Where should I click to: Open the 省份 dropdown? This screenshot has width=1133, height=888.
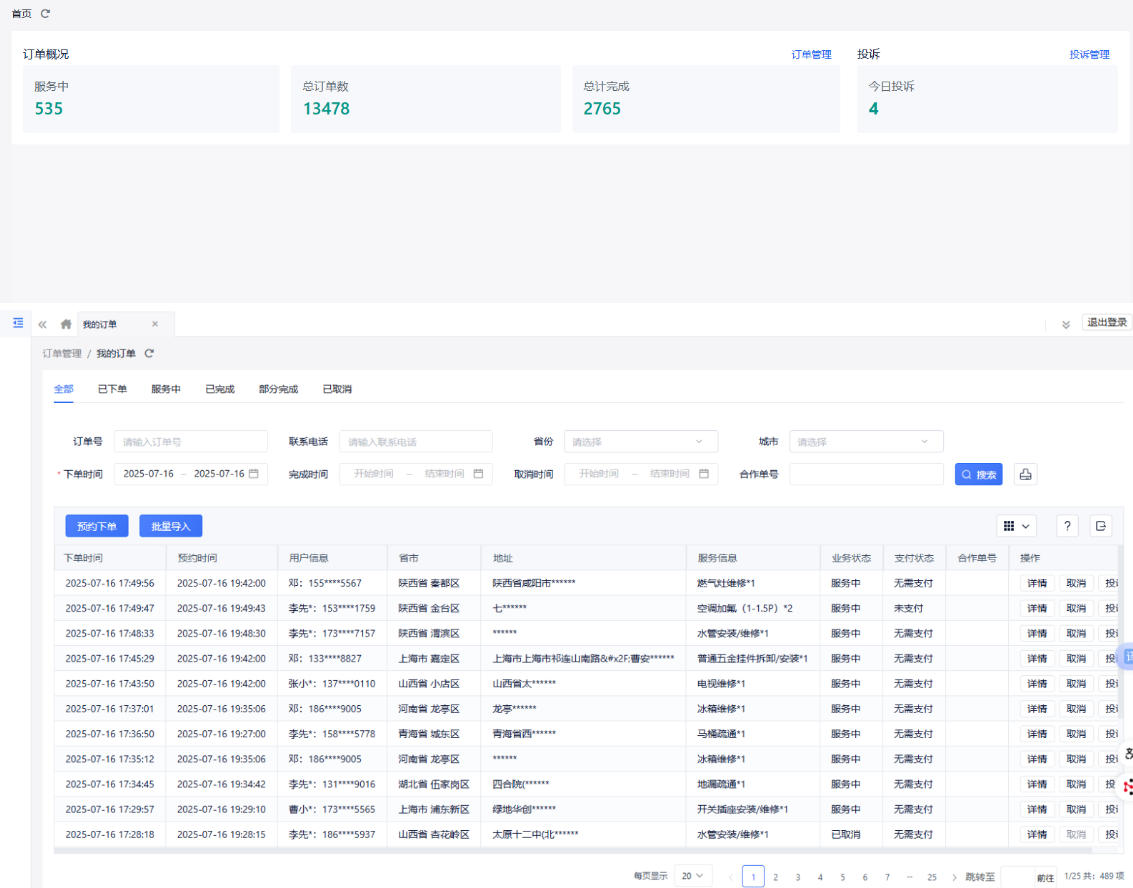click(640, 441)
